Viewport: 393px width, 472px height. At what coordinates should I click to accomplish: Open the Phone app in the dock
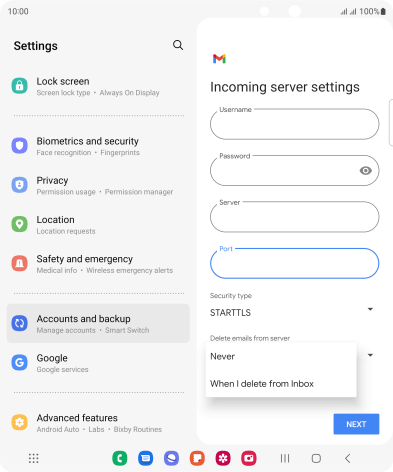(120, 458)
